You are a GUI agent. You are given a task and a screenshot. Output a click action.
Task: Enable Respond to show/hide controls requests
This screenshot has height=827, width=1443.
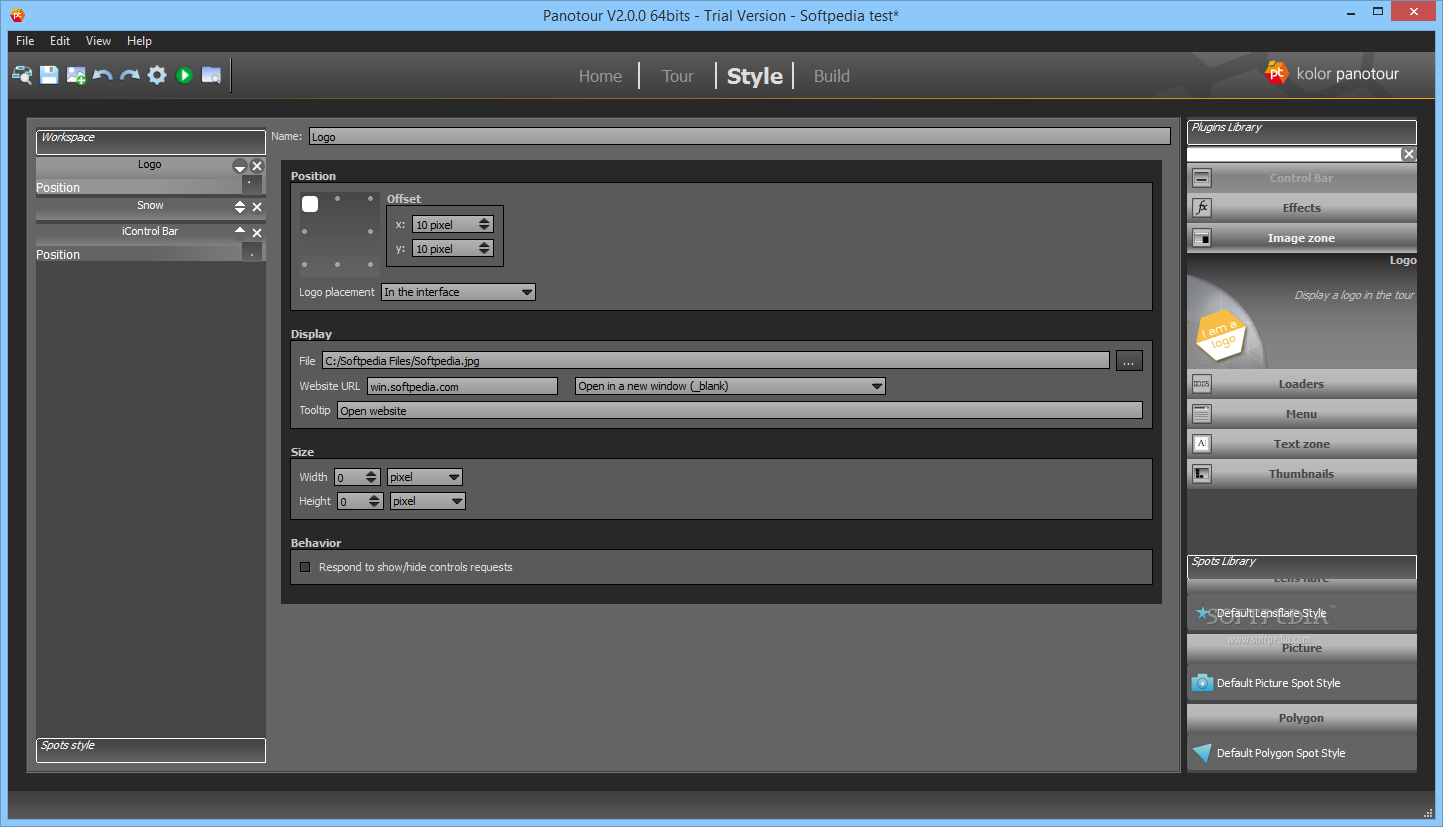pos(306,567)
